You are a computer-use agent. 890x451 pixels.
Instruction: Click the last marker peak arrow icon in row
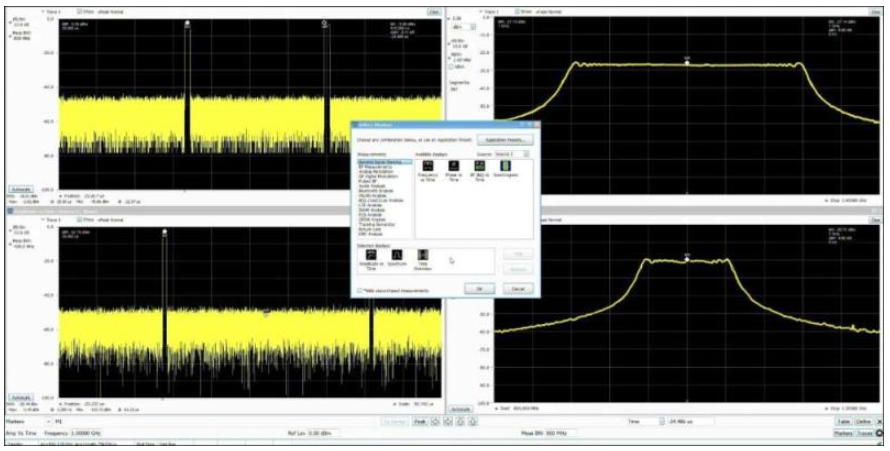(473, 422)
